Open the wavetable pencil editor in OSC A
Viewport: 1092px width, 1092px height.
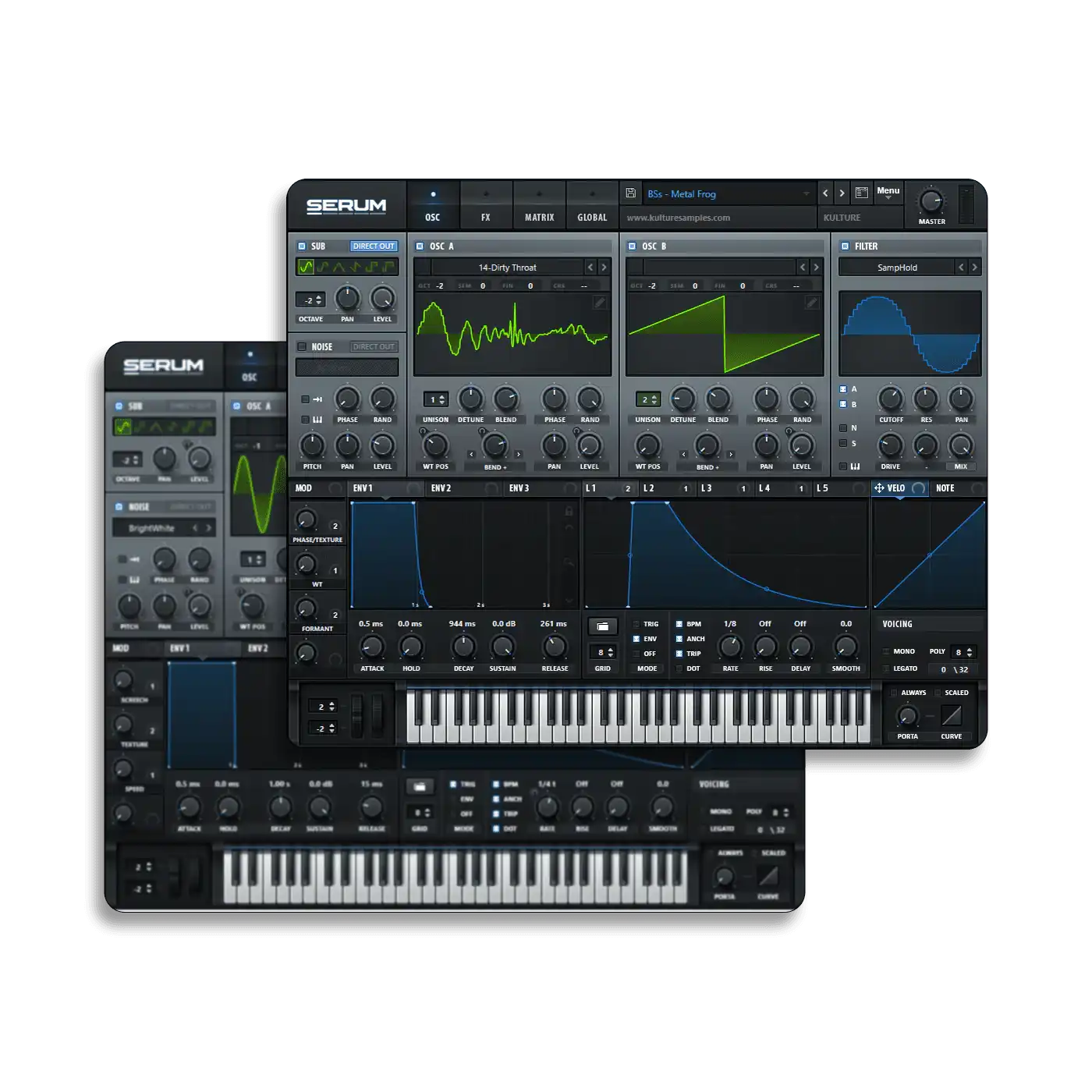click(x=600, y=303)
